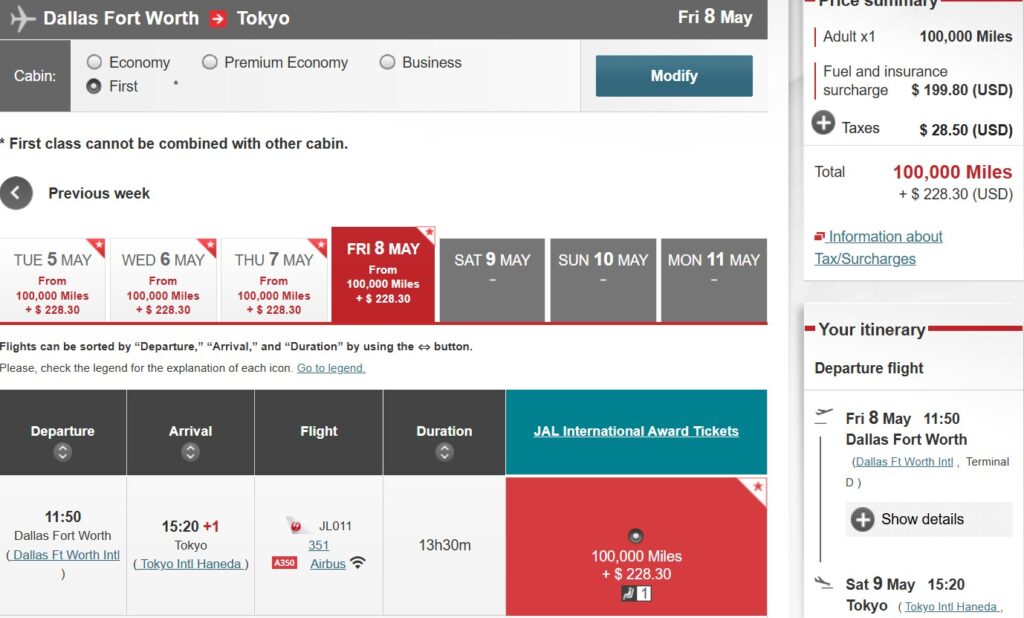This screenshot has height=618, width=1024.
Task: Open Information about Tax/Surcharges link
Action: 878,248
